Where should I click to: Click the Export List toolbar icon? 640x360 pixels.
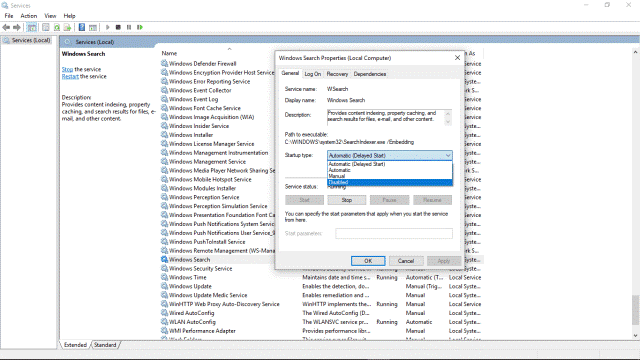tap(67, 27)
